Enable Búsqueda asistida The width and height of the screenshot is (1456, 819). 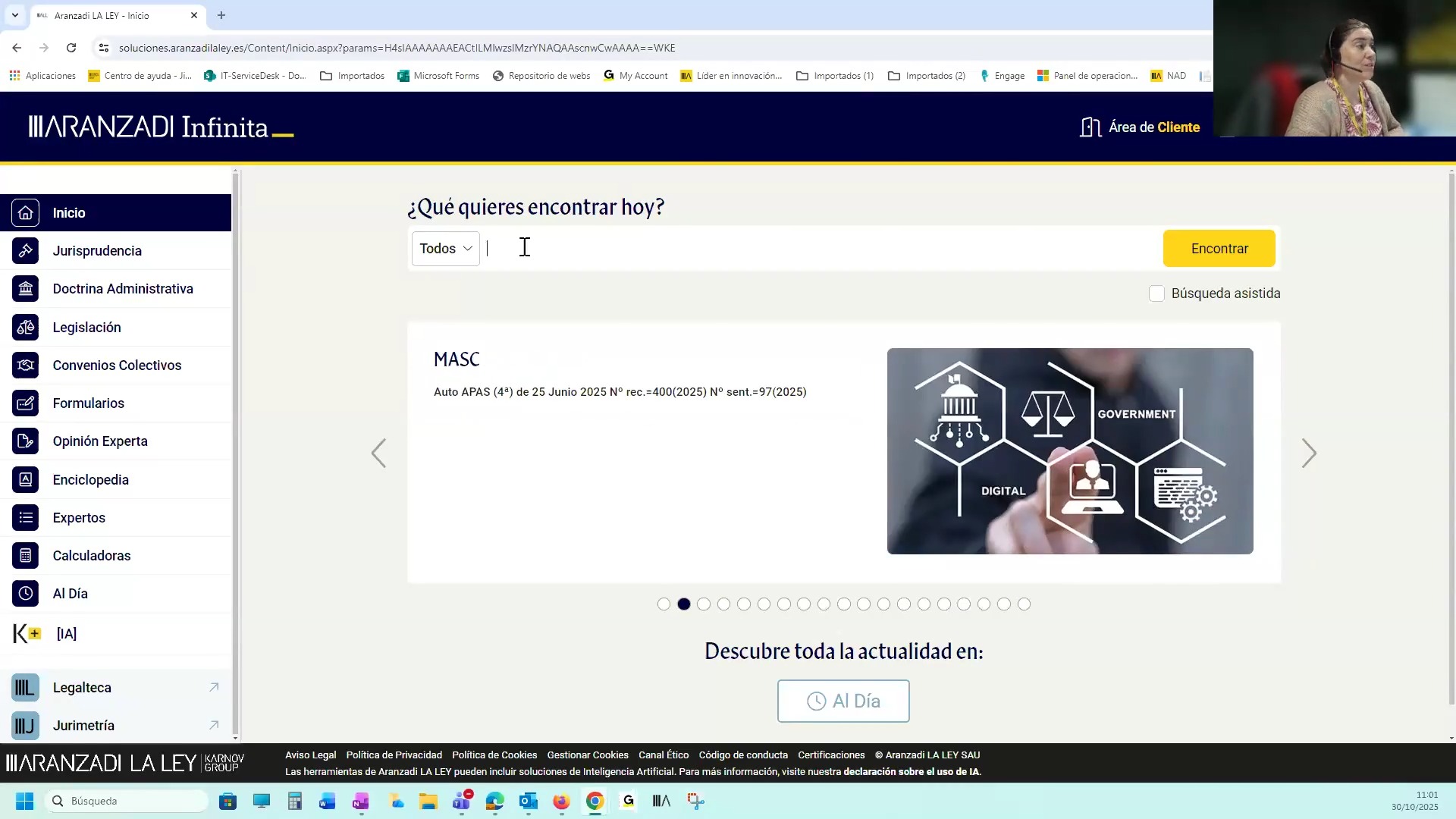[1156, 293]
